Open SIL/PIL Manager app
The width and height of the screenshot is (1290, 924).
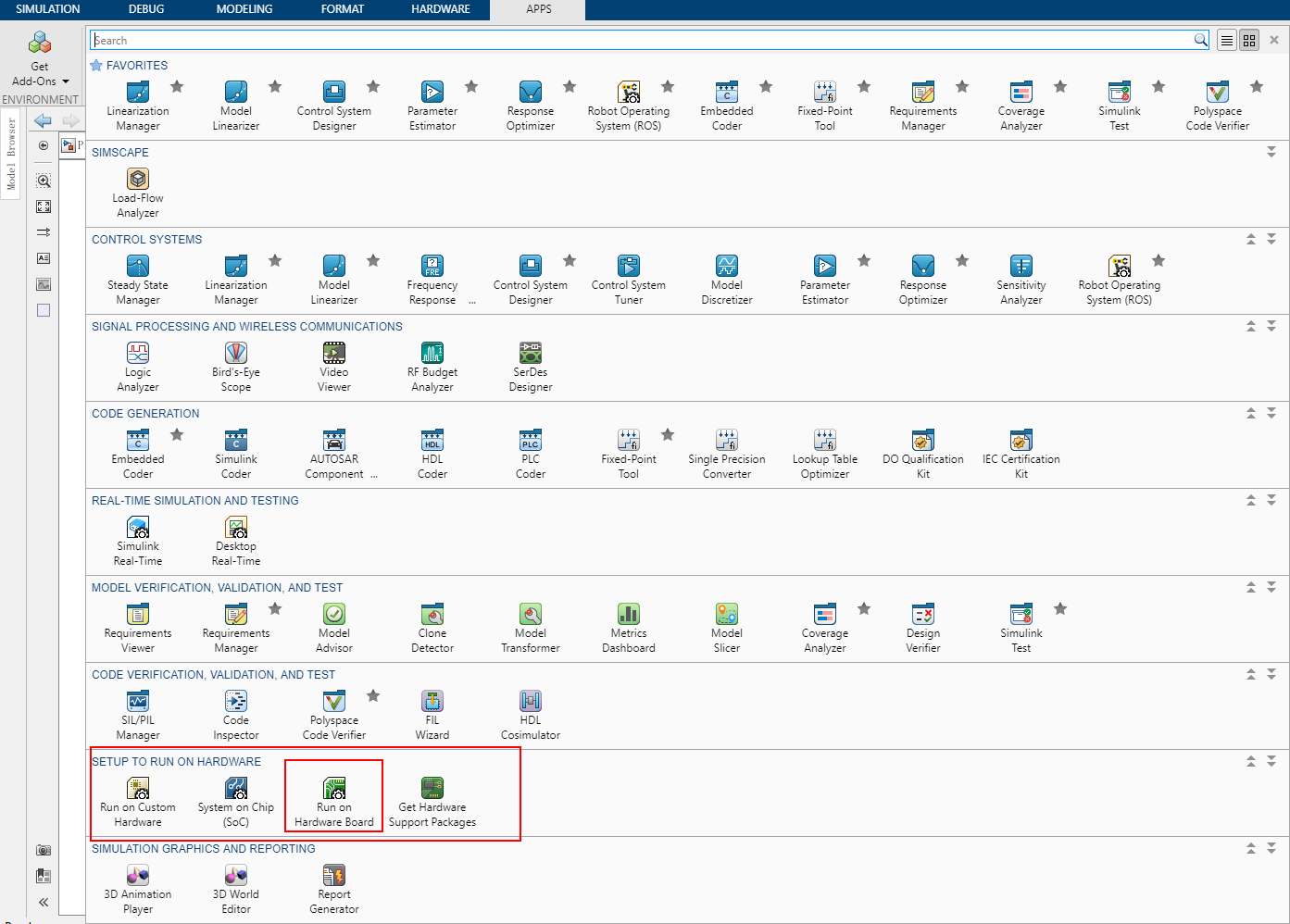click(x=138, y=715)
